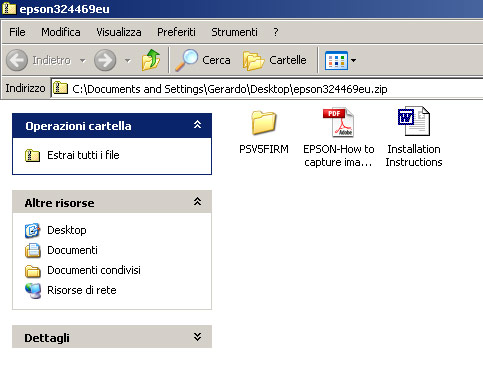The width and height of the screenshot is (483, 368).
Task: Click the Desktop icon in Altre risorse
Action: click(32, 230)
